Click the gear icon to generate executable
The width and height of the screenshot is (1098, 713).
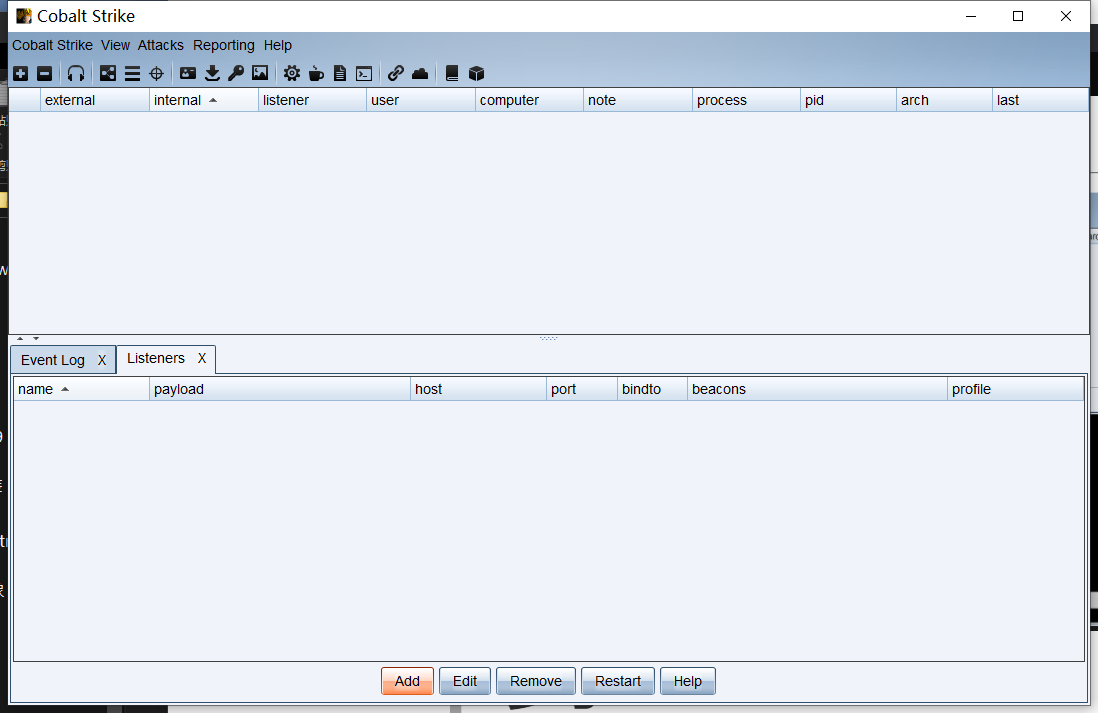click(292, 74)
